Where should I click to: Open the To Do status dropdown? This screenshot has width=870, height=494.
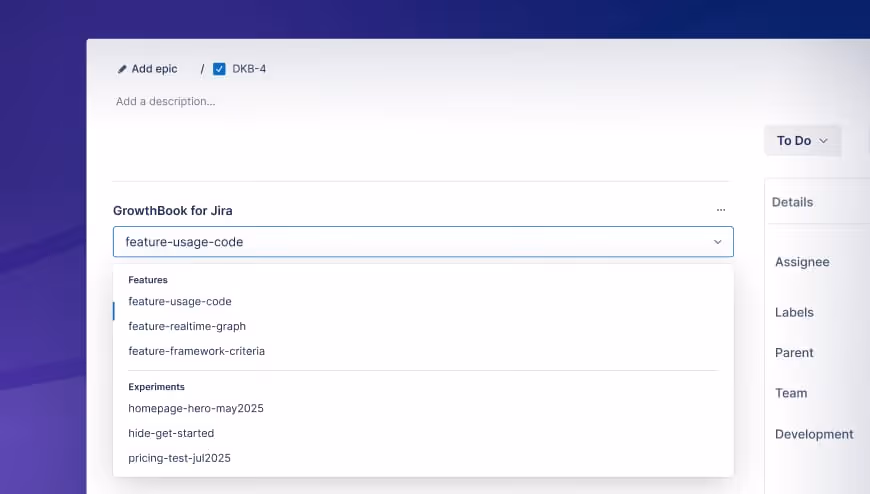coord(802,140)
